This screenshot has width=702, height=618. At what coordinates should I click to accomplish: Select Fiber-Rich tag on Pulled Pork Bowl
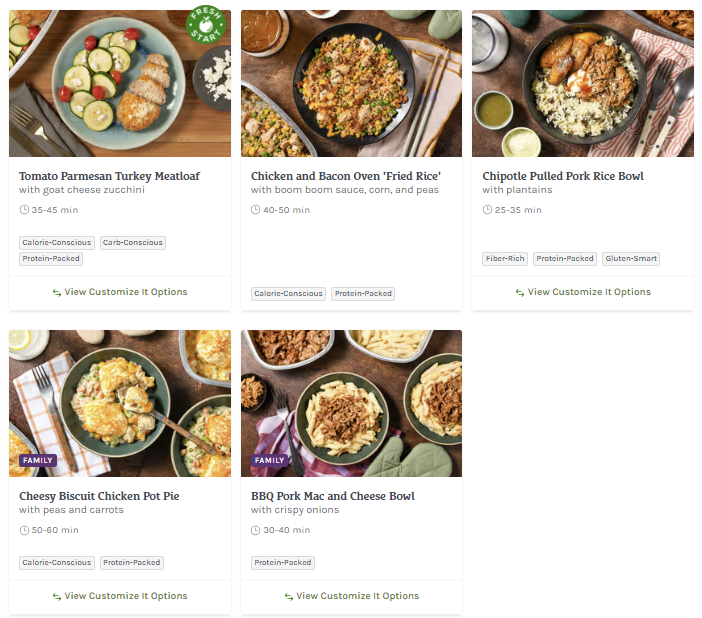(505, 259)
